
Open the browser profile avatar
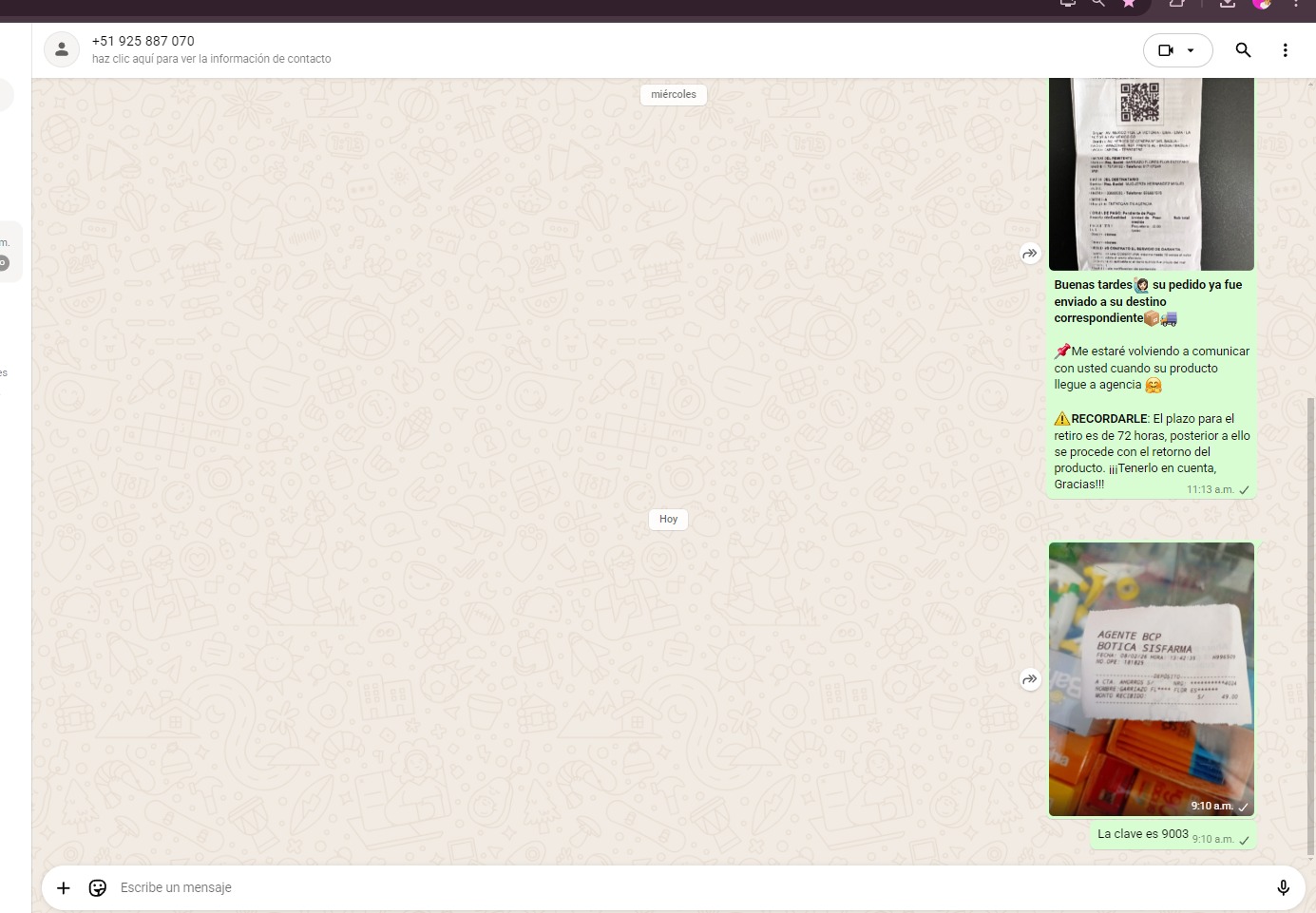[1262, 3]
